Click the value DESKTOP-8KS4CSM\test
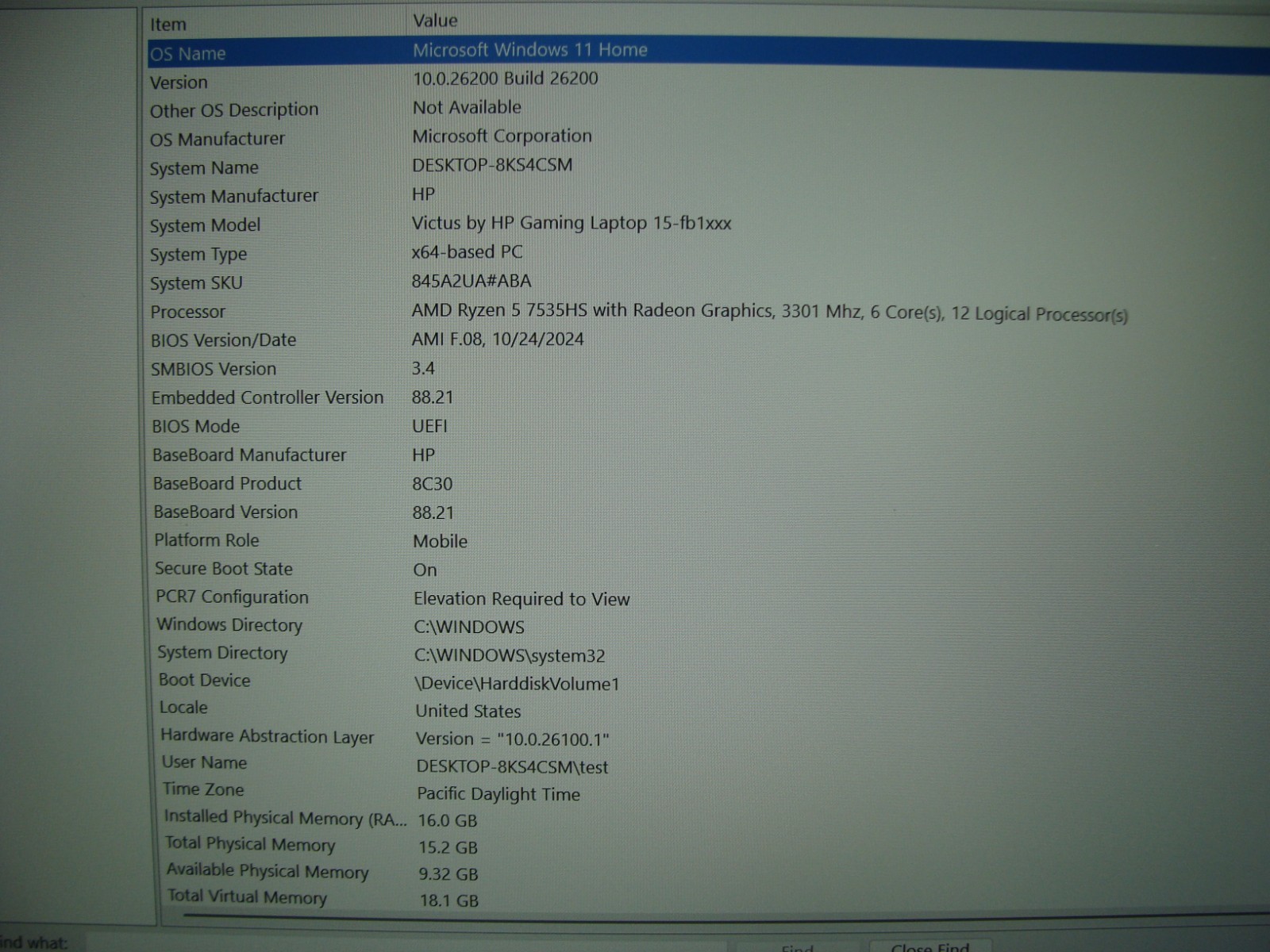This screenshot has width=1270, height=952. tap(513, 767)
